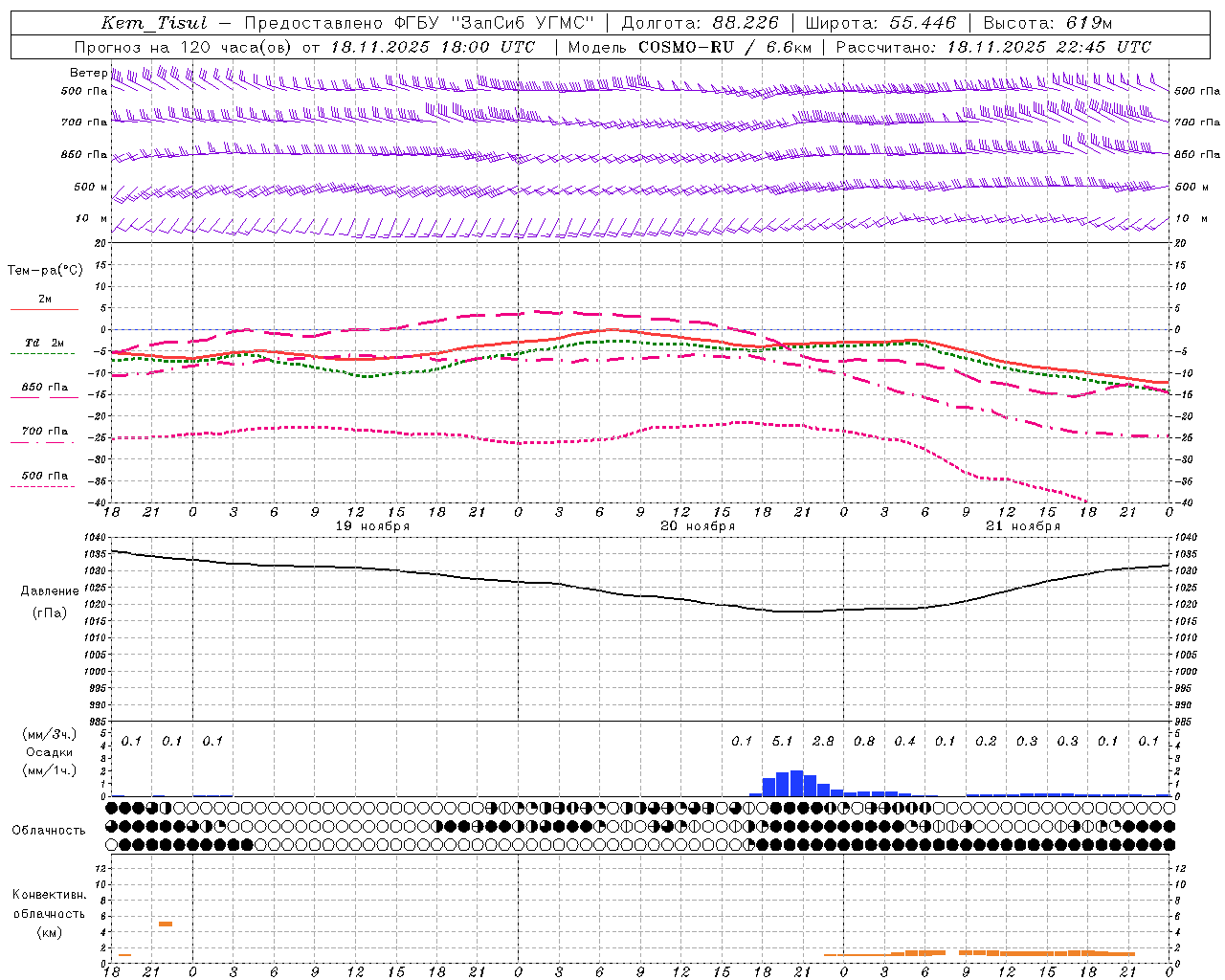
Task: Click the 850 гПа temperature legend entry
Action: click(45, 388)
